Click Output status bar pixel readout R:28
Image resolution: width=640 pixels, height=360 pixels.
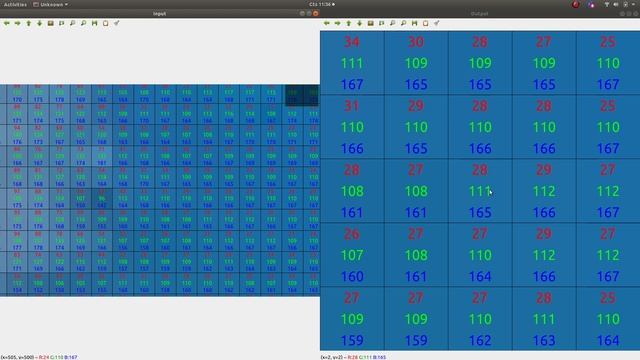353,357
